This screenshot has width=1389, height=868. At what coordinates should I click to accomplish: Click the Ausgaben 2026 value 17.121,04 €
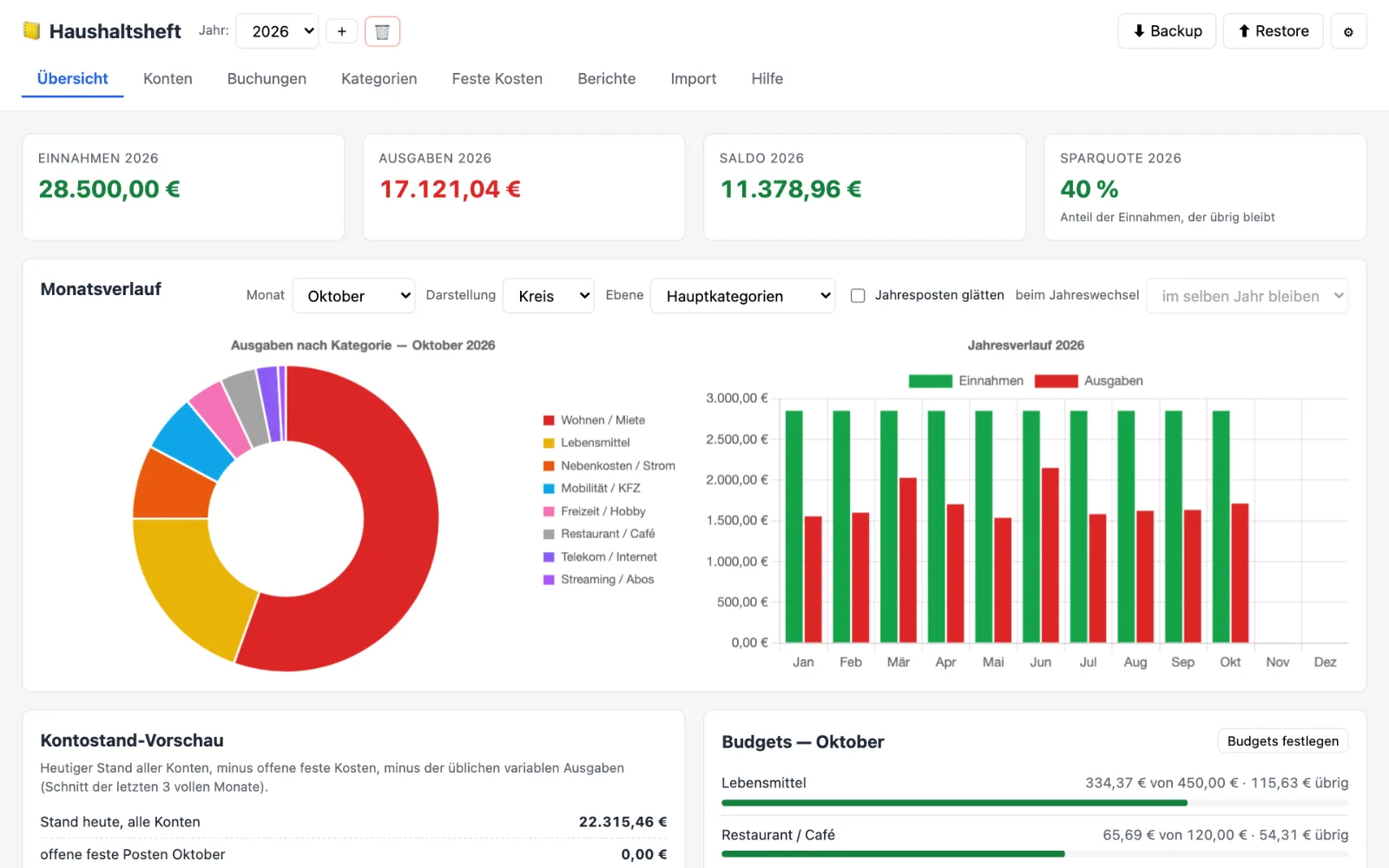pos(450,189)
